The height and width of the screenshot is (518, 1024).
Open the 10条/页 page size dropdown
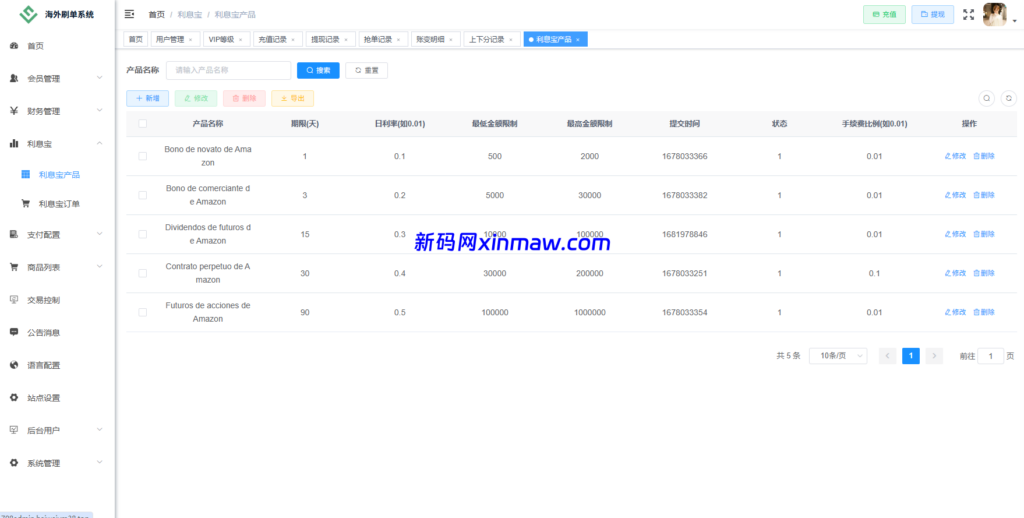tap(838, 356)
